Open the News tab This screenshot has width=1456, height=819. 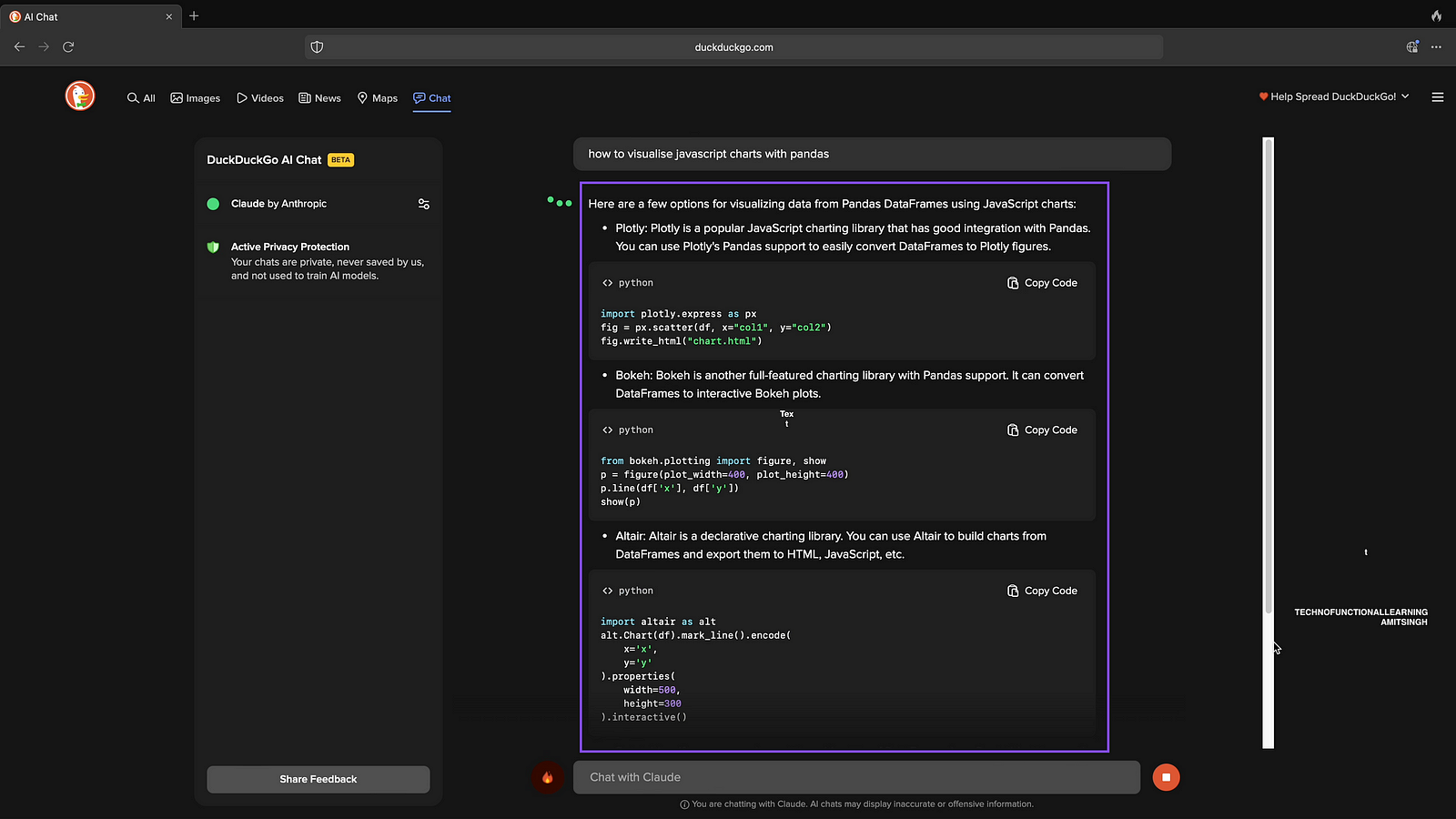point(319,98)
